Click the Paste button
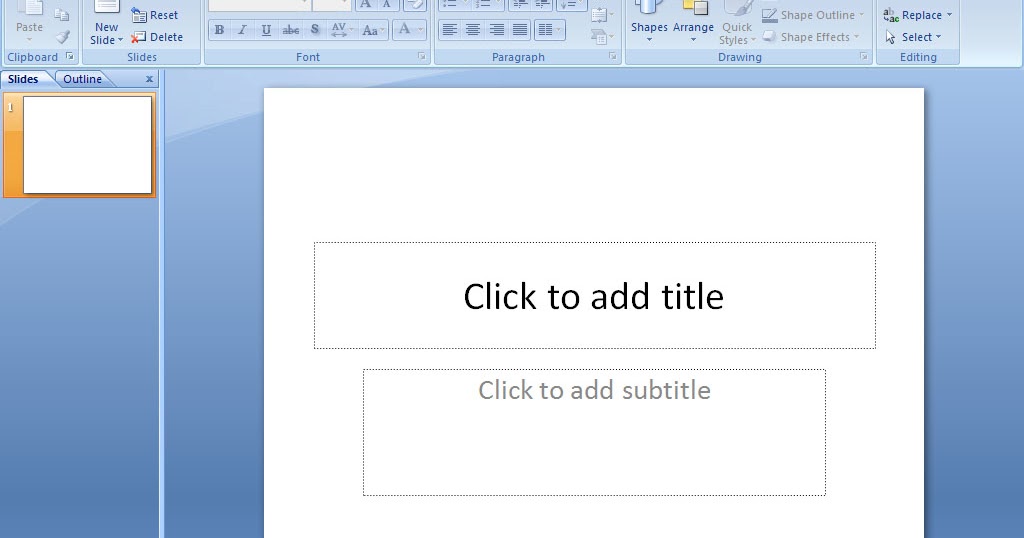The height and width of the screenshot is (538, 1024). [29, 22]
